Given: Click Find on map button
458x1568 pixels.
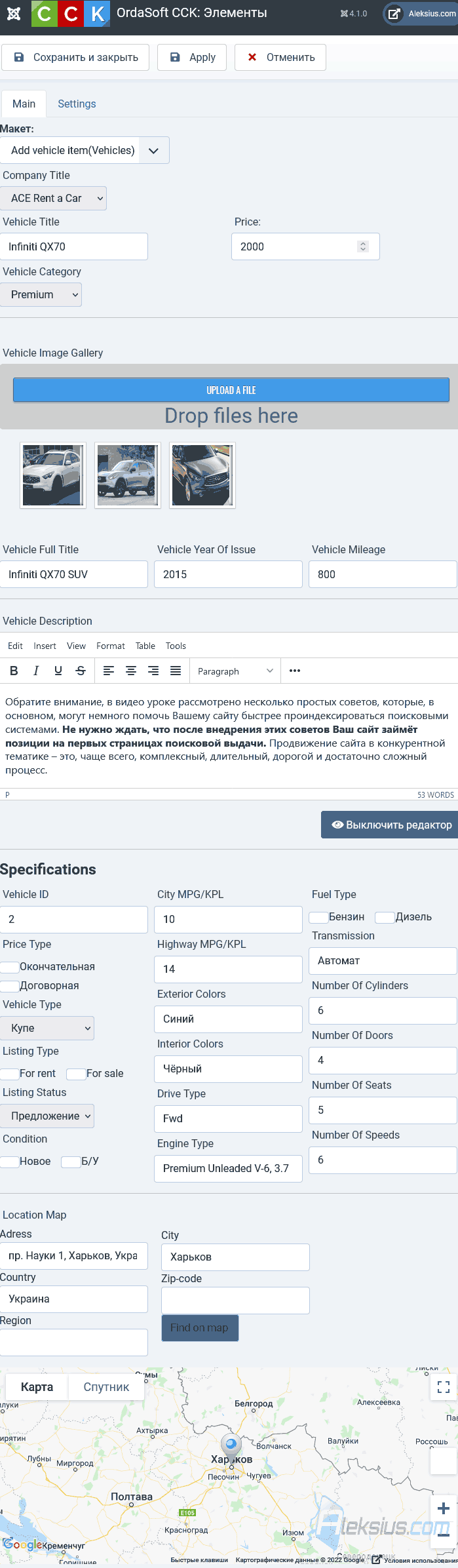Looking at the screenshot, I should 200,1327.
